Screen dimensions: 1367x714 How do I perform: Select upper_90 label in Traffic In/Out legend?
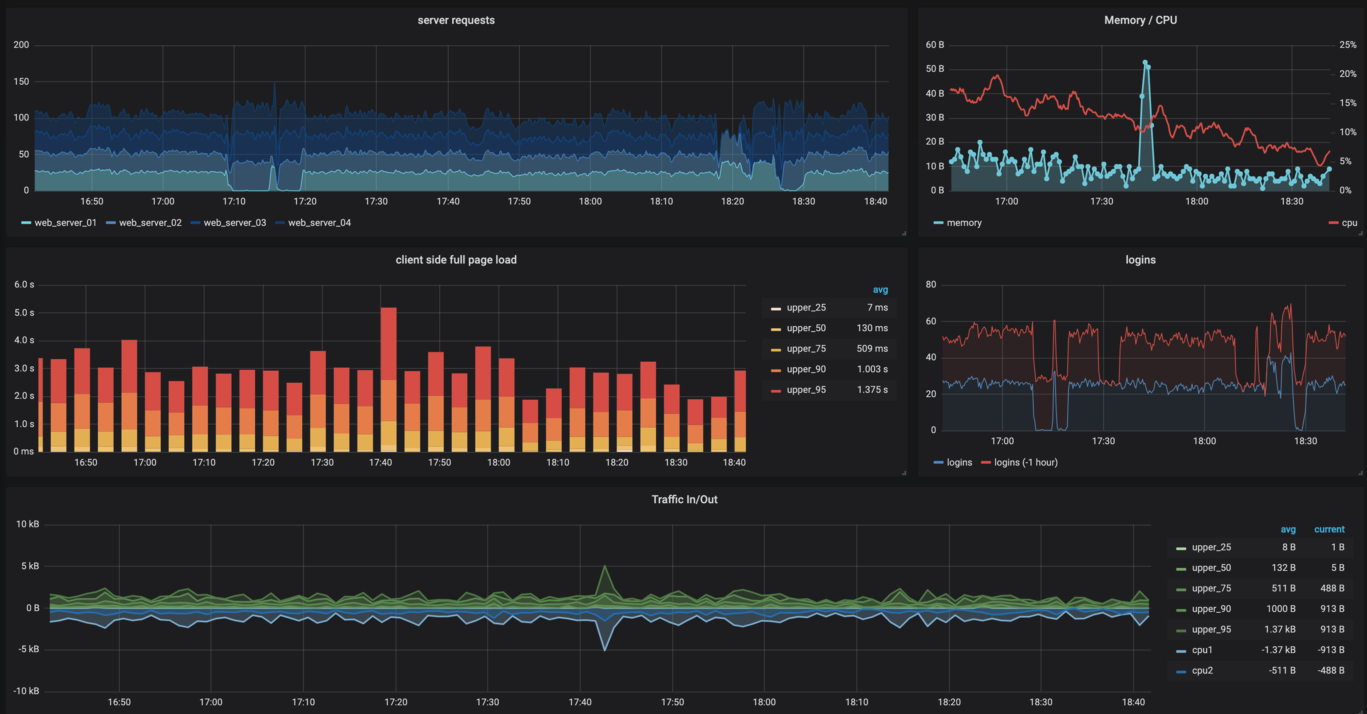1211,609
